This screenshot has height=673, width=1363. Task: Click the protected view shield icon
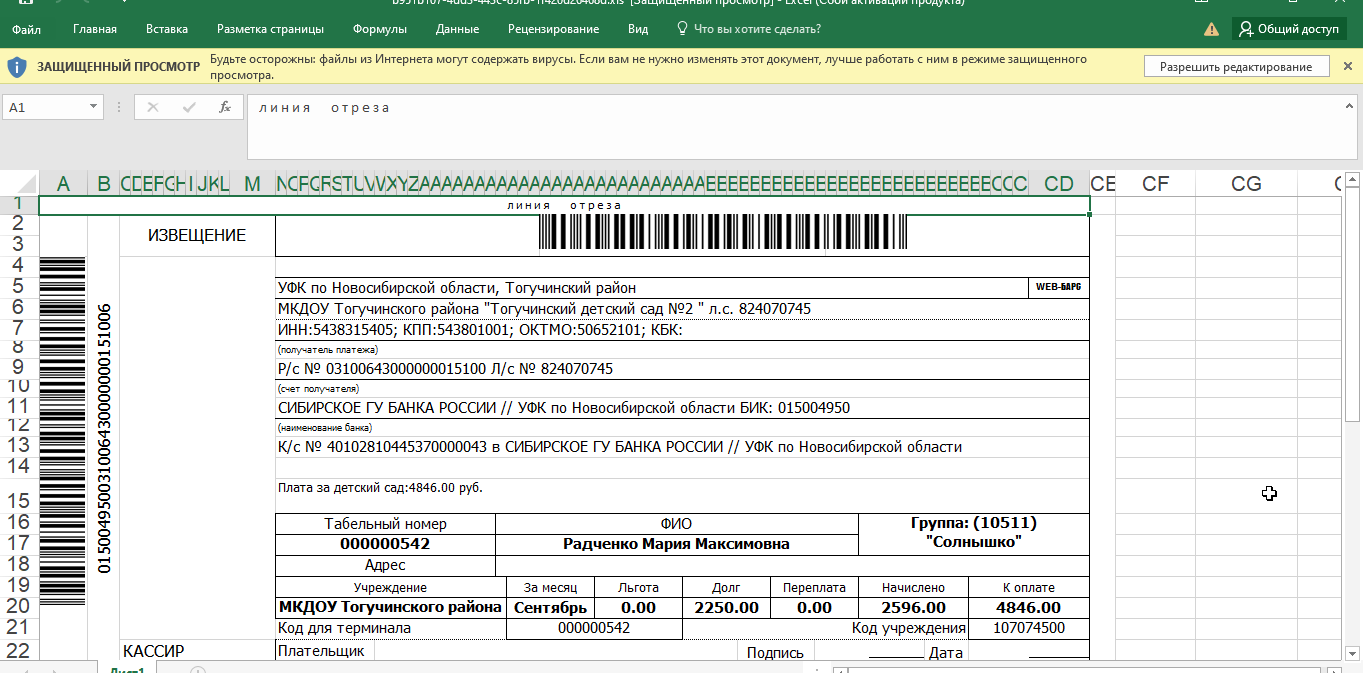17,67
